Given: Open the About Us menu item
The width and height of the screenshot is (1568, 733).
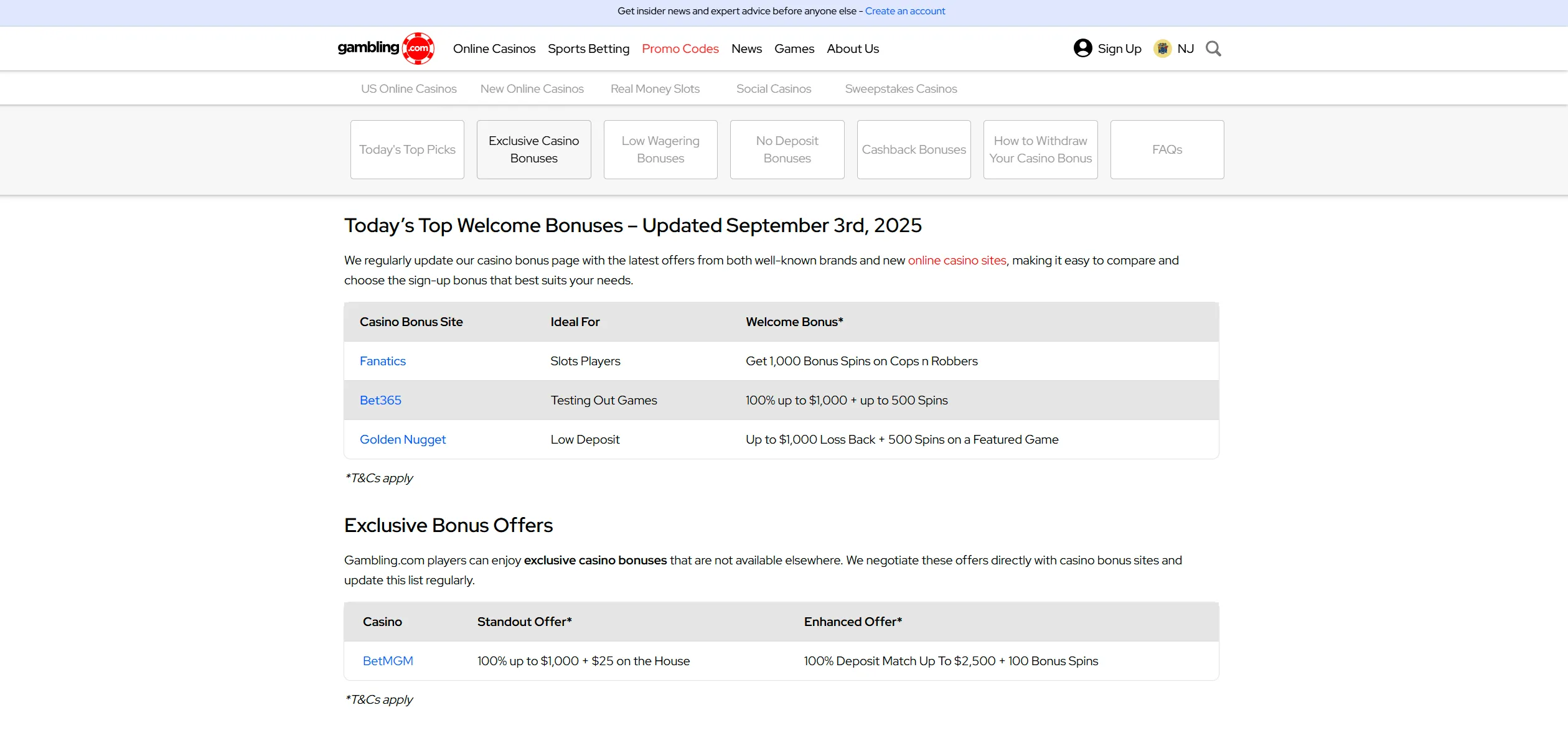Looking at the screenshot, I should point(853,49).
